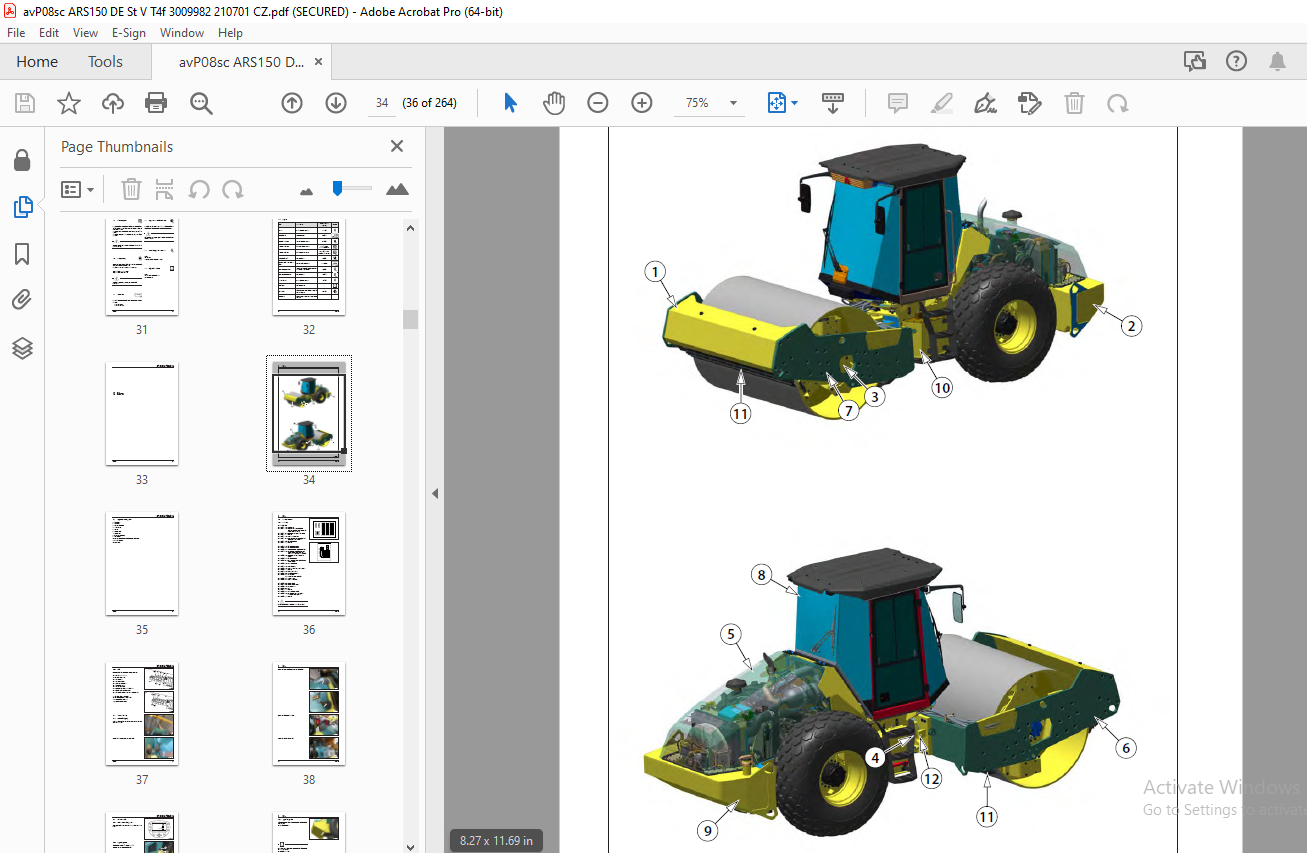Open the File menu
The width and height of the screenshot is (1307, 853).
pyautogui.click(x=16, y=33)
